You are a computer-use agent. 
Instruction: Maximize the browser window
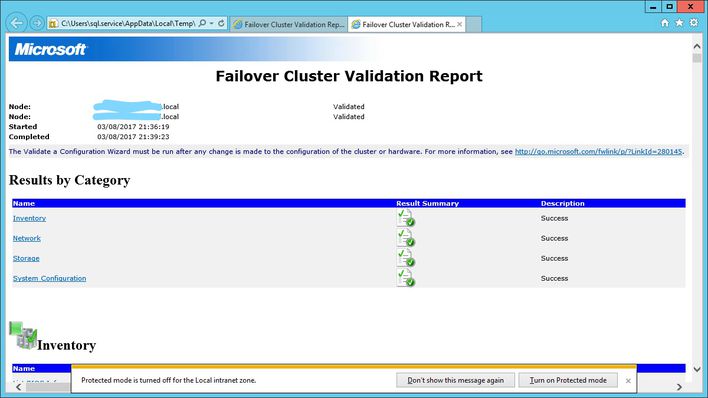pos(670,6)
